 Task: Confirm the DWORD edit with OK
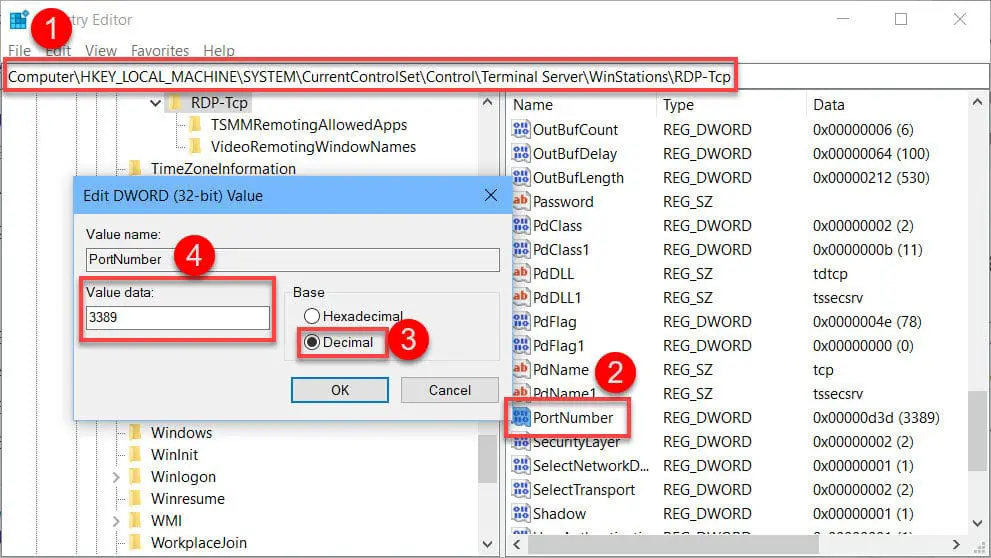pyautogui.click(x=340, y=390)
